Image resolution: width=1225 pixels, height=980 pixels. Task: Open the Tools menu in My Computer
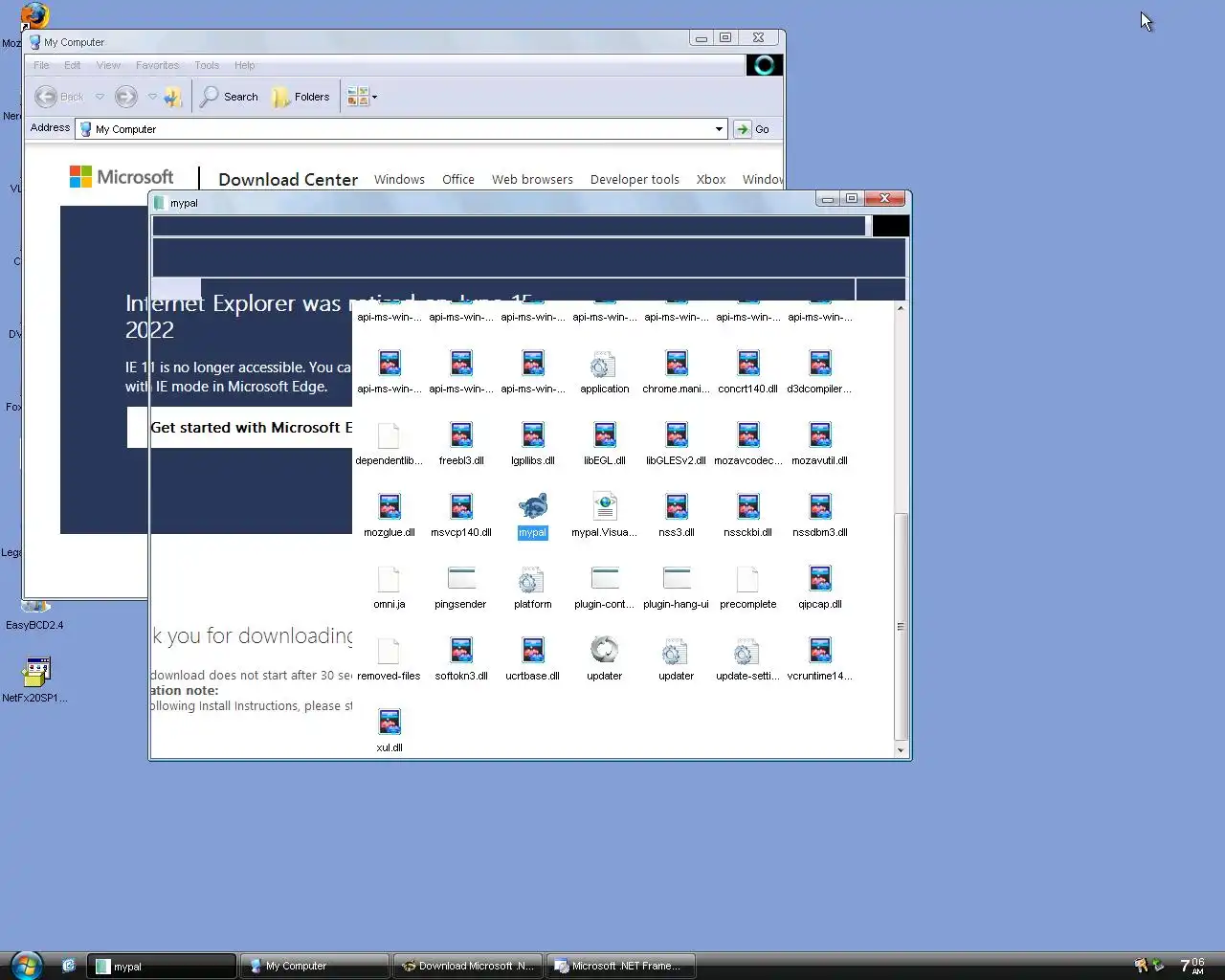point(207,65)
